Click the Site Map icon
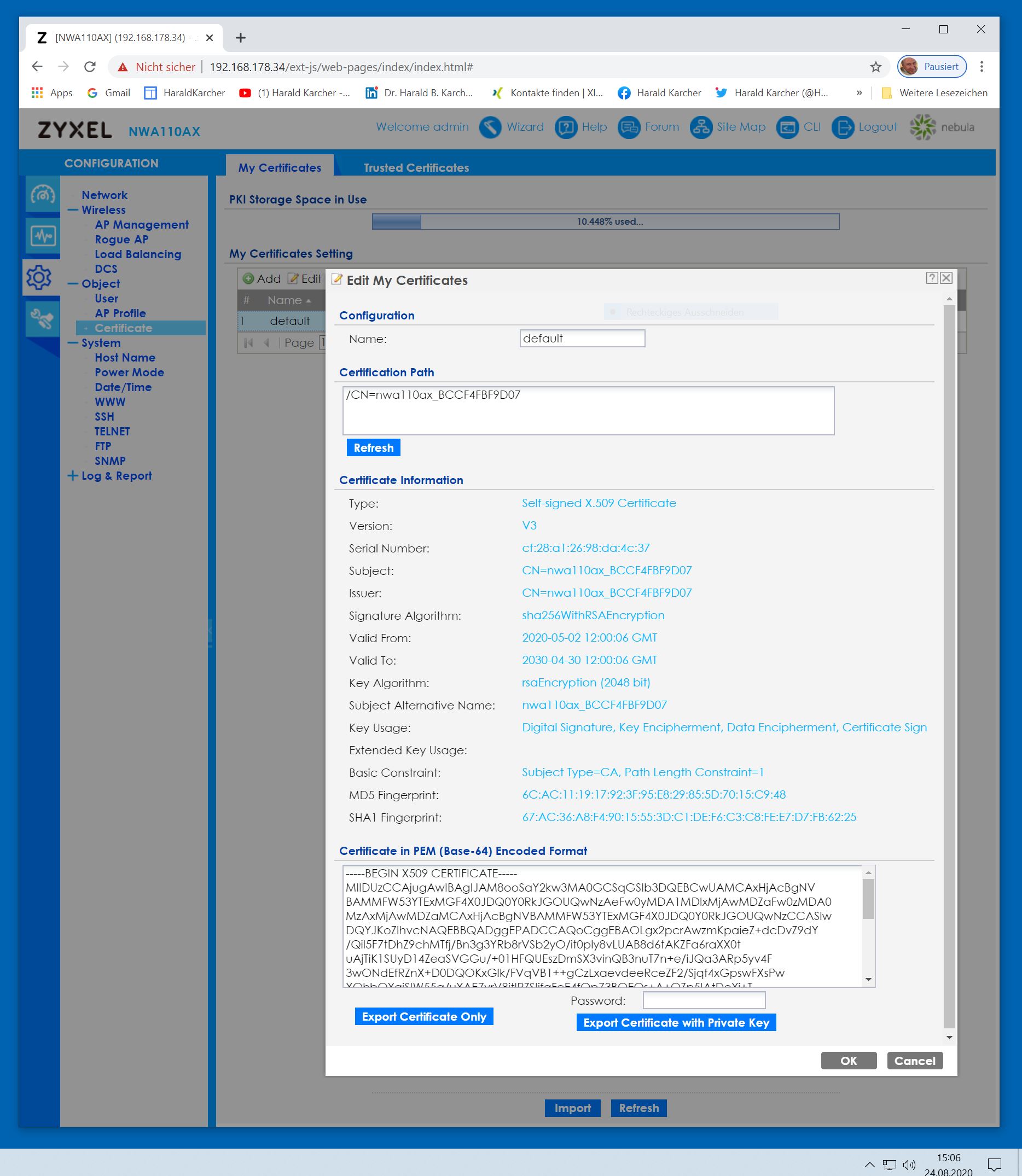 point(700,127)
